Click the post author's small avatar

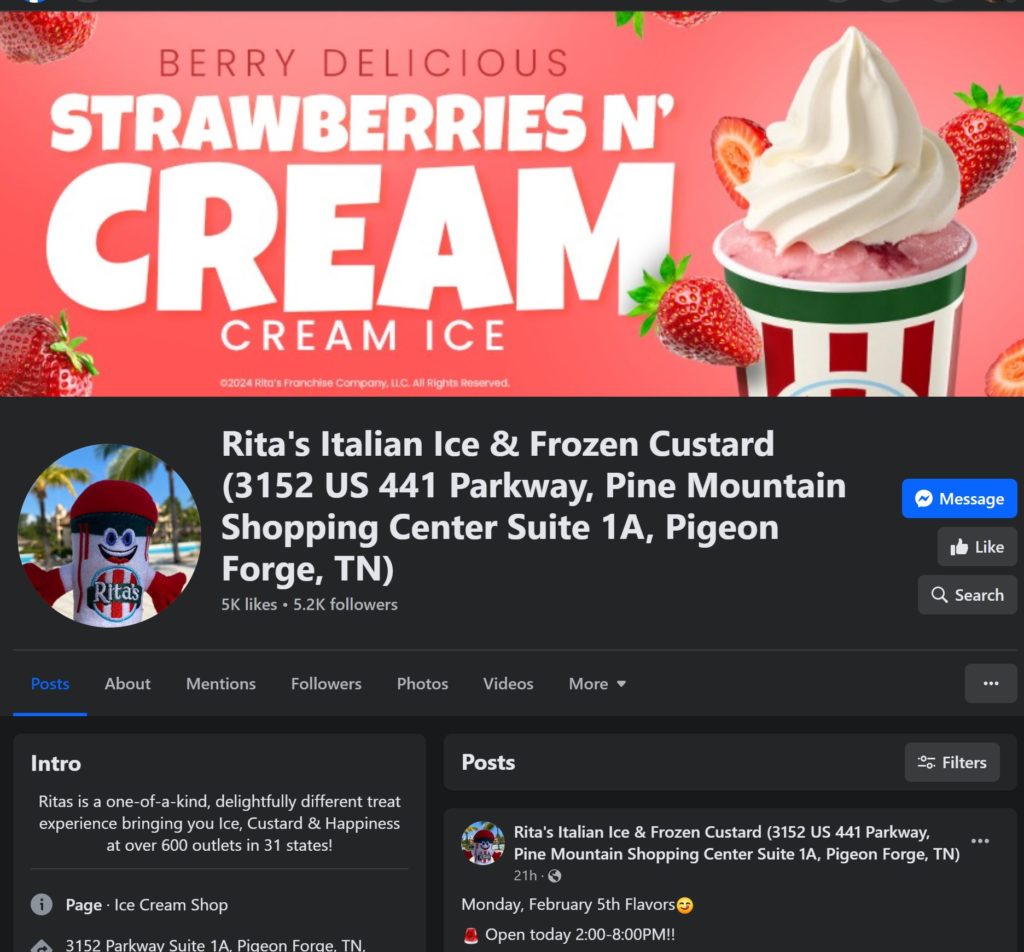tap(483, 843)
